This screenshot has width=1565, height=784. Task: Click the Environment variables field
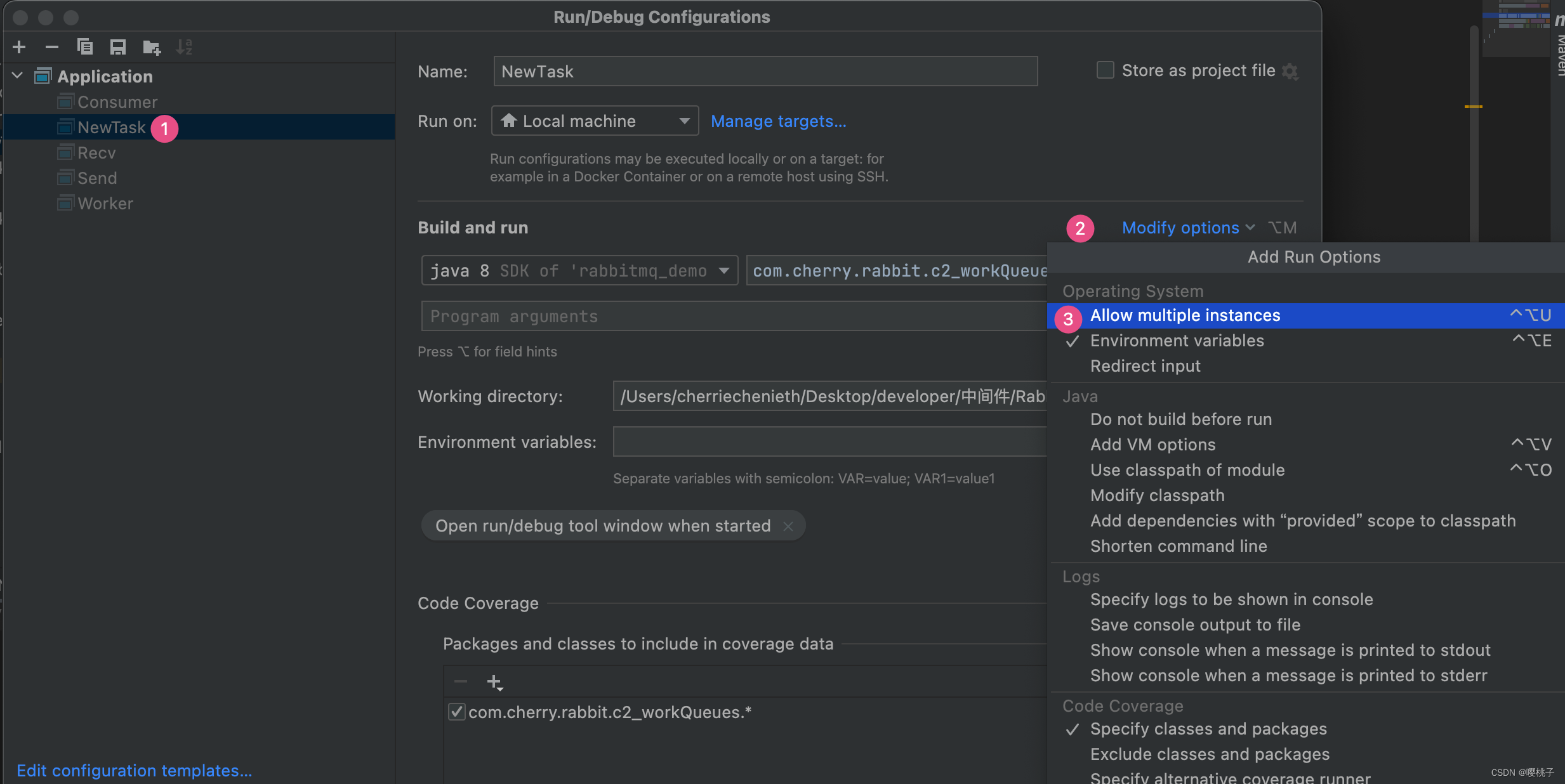[830, 441]
